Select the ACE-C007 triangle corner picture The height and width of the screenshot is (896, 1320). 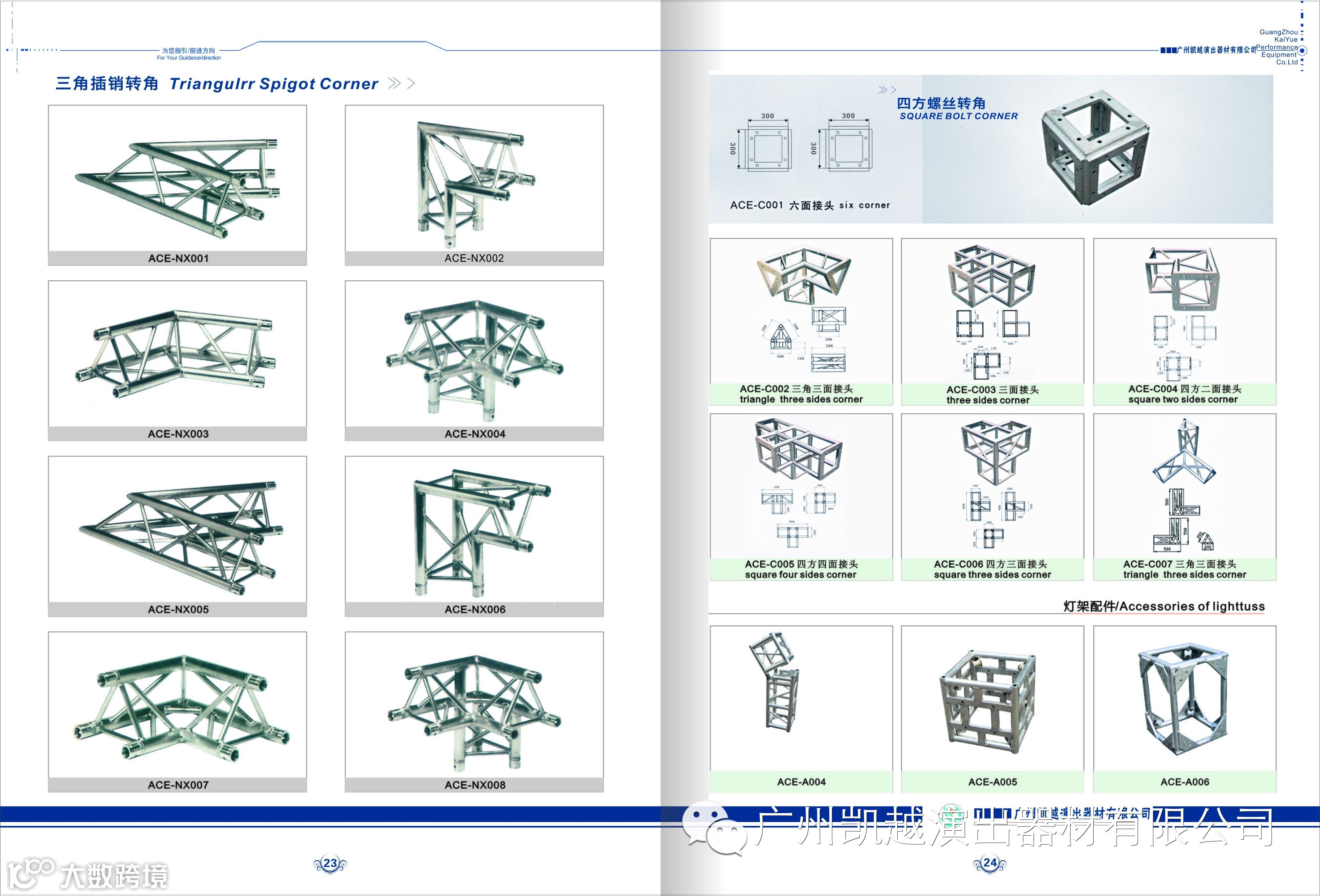pyautogui.click(x=1184, y=453)
